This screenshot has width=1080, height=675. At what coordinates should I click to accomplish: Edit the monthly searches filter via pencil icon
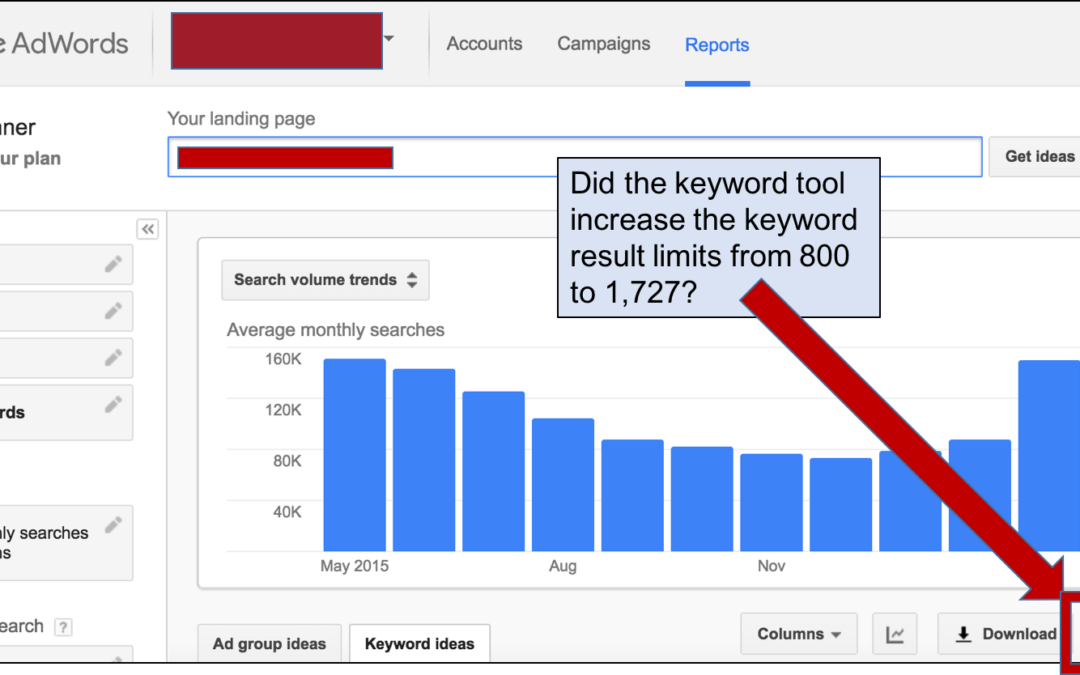pyautogui.click(x=114, y=524)
